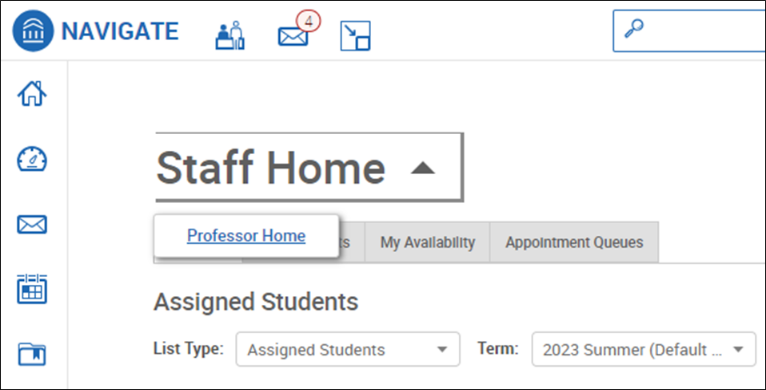Go to Home via sidebar house icon
The image size is (766, 390).
tap(32, 93)
